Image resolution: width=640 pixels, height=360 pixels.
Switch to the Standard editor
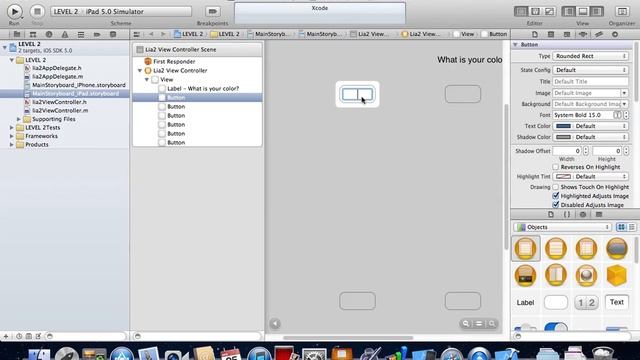point(520,11)
